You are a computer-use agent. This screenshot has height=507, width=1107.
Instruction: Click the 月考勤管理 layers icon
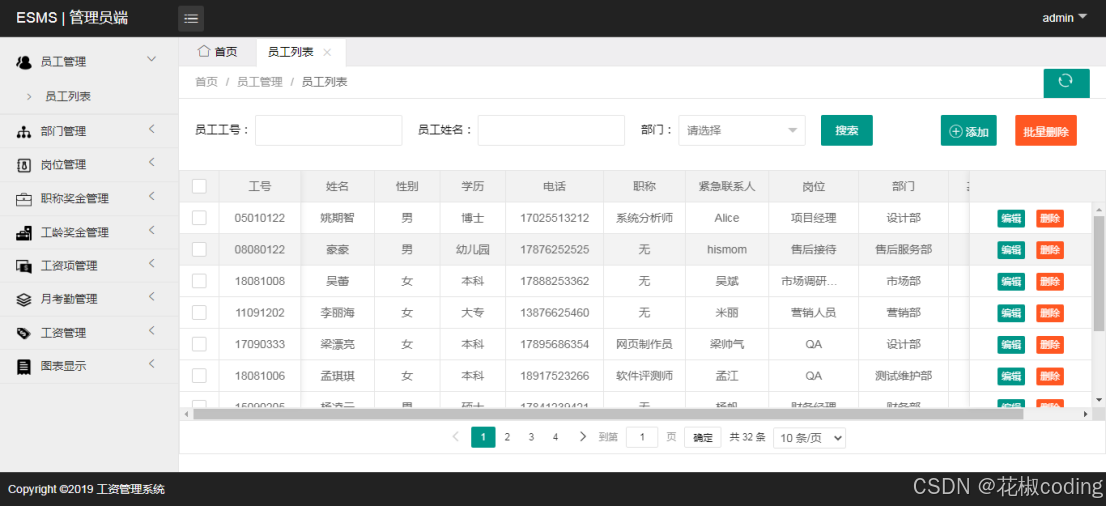tap(24, 299)
